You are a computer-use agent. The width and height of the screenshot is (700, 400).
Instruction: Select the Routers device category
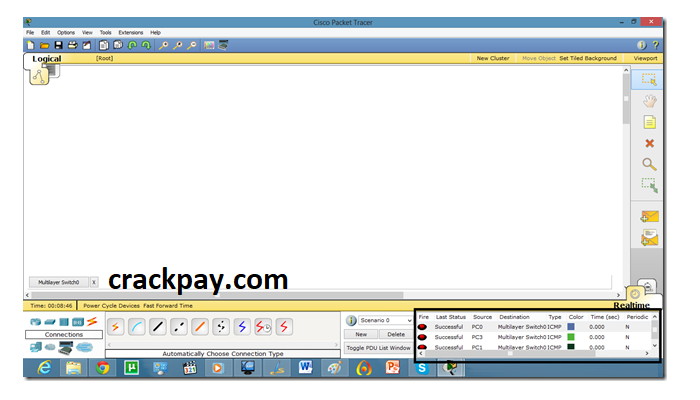coord(35,322)
